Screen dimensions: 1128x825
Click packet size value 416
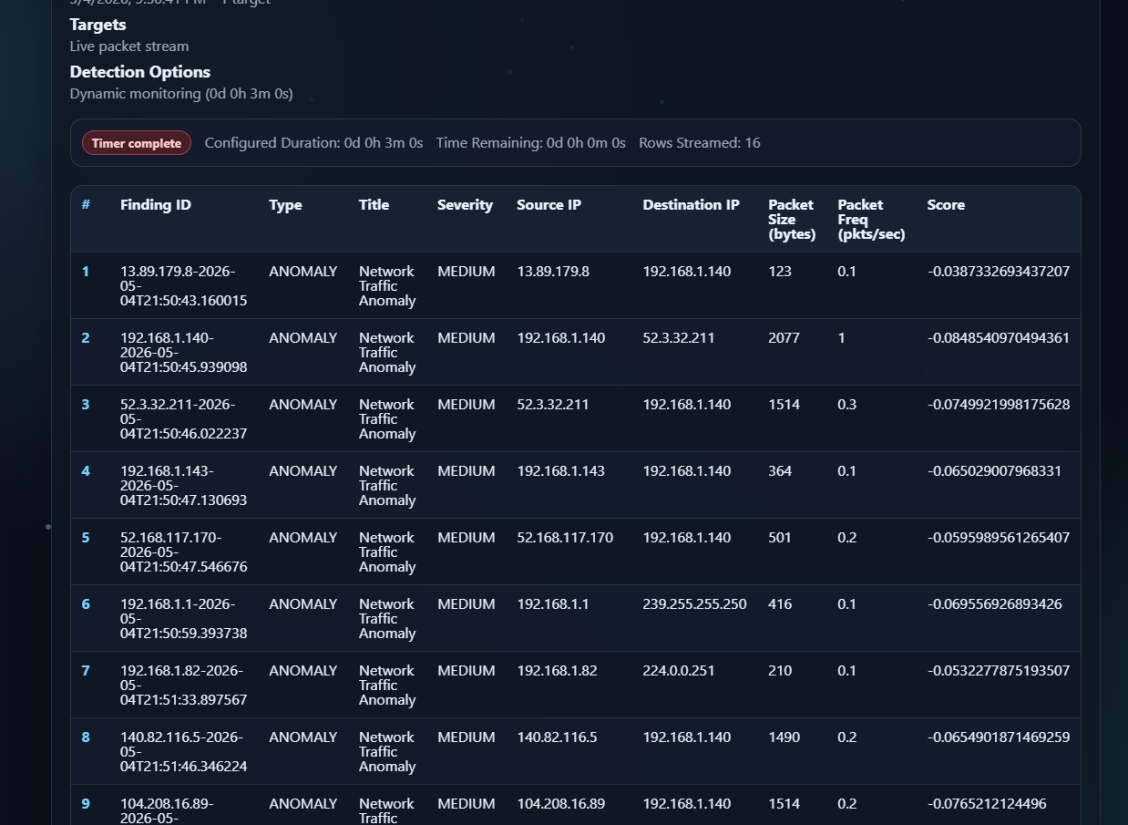point(780,604)
